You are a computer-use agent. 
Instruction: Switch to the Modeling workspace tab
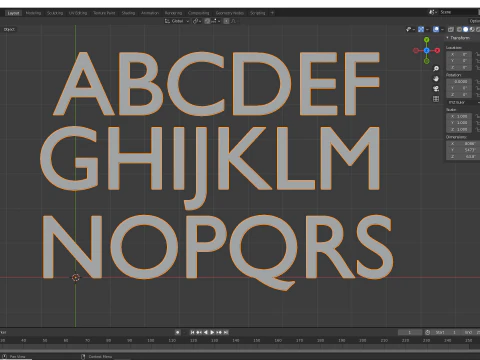33,13
